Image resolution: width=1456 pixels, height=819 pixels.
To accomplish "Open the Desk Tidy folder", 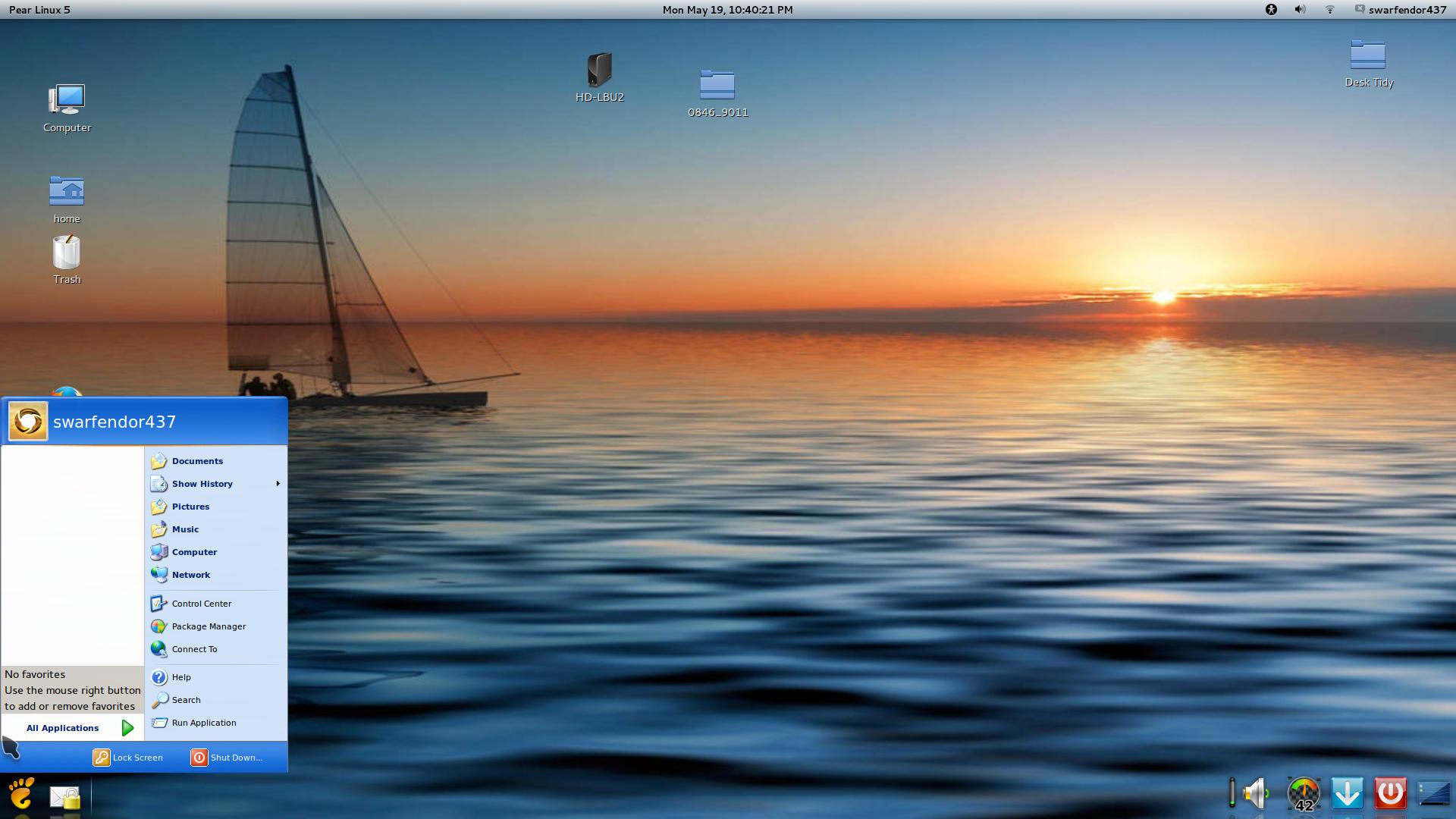I will click(x=1368, y=55).
